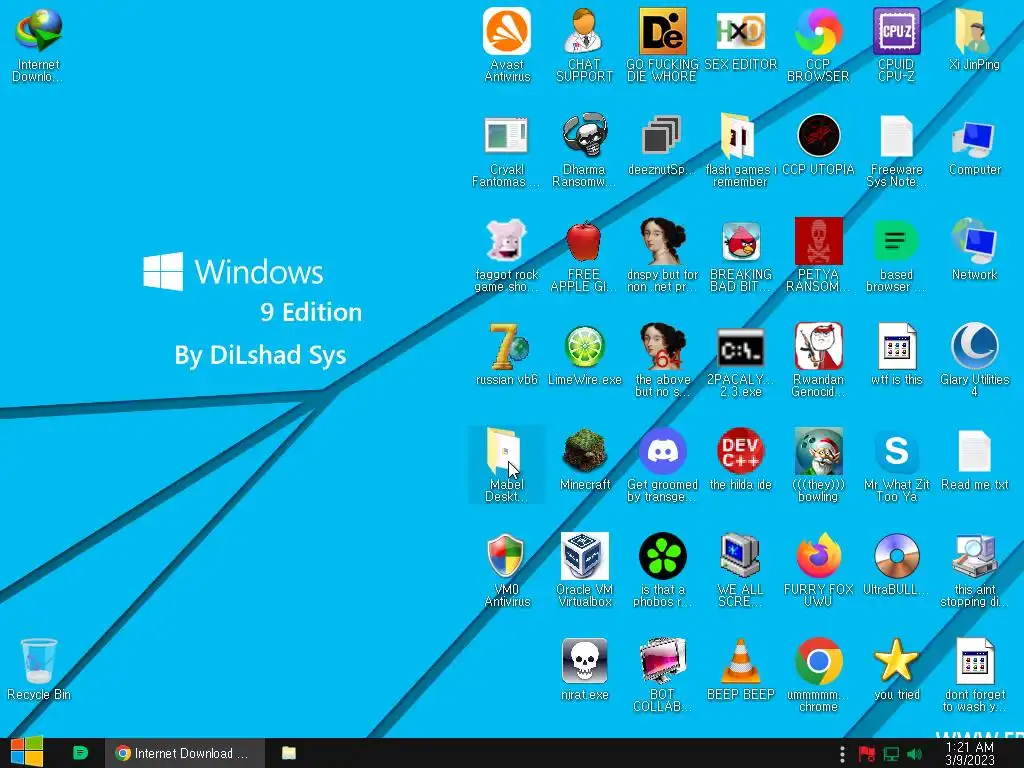Select the PETYA RANSOM... red skull icon

pyautogui.click(x=818, y=256)
